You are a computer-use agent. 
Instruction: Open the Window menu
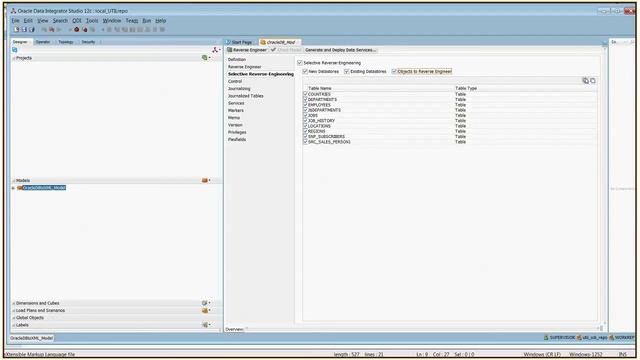click(x=112, y=20)
